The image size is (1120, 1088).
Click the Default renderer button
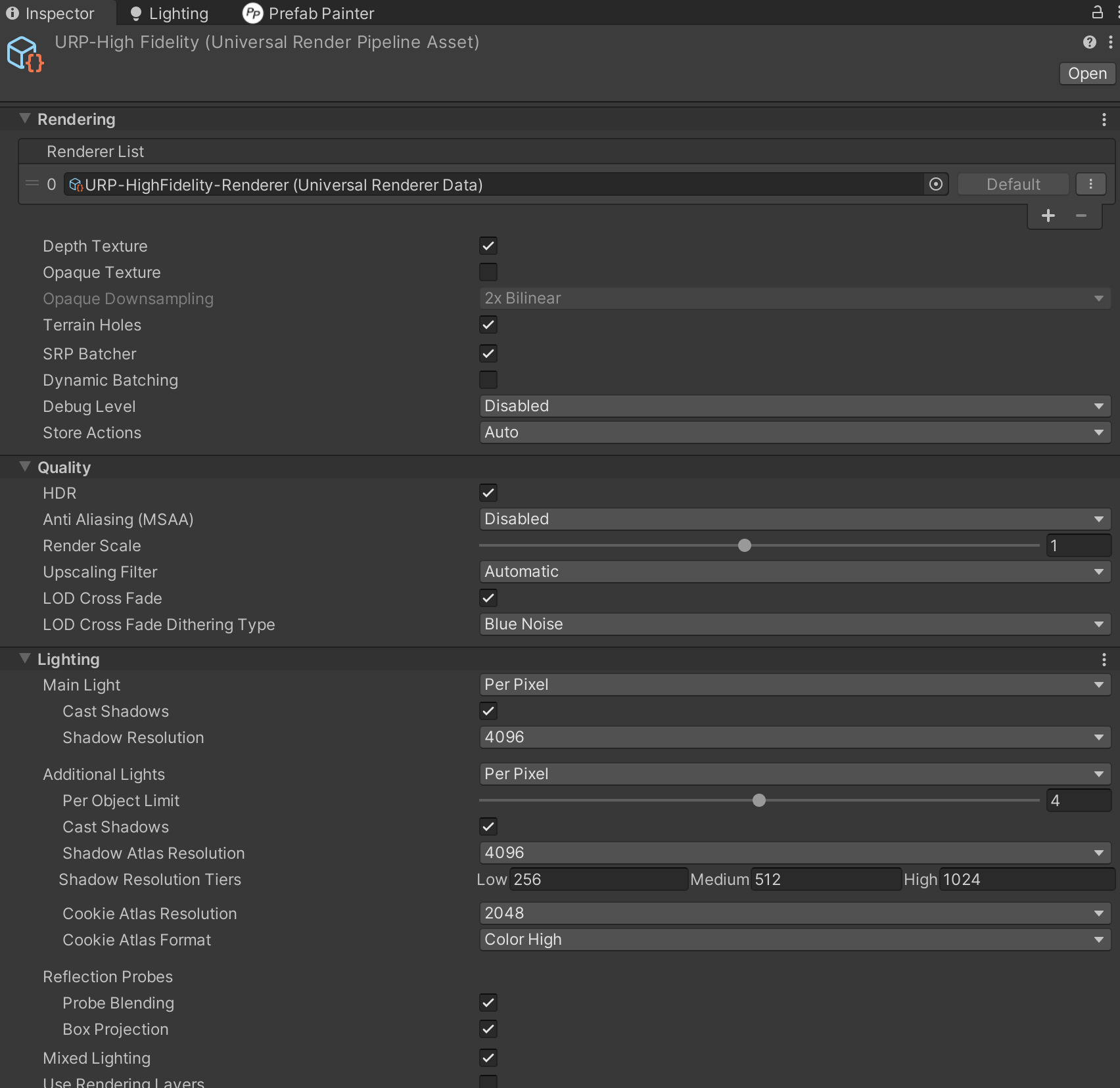(x=1013, y=184)
